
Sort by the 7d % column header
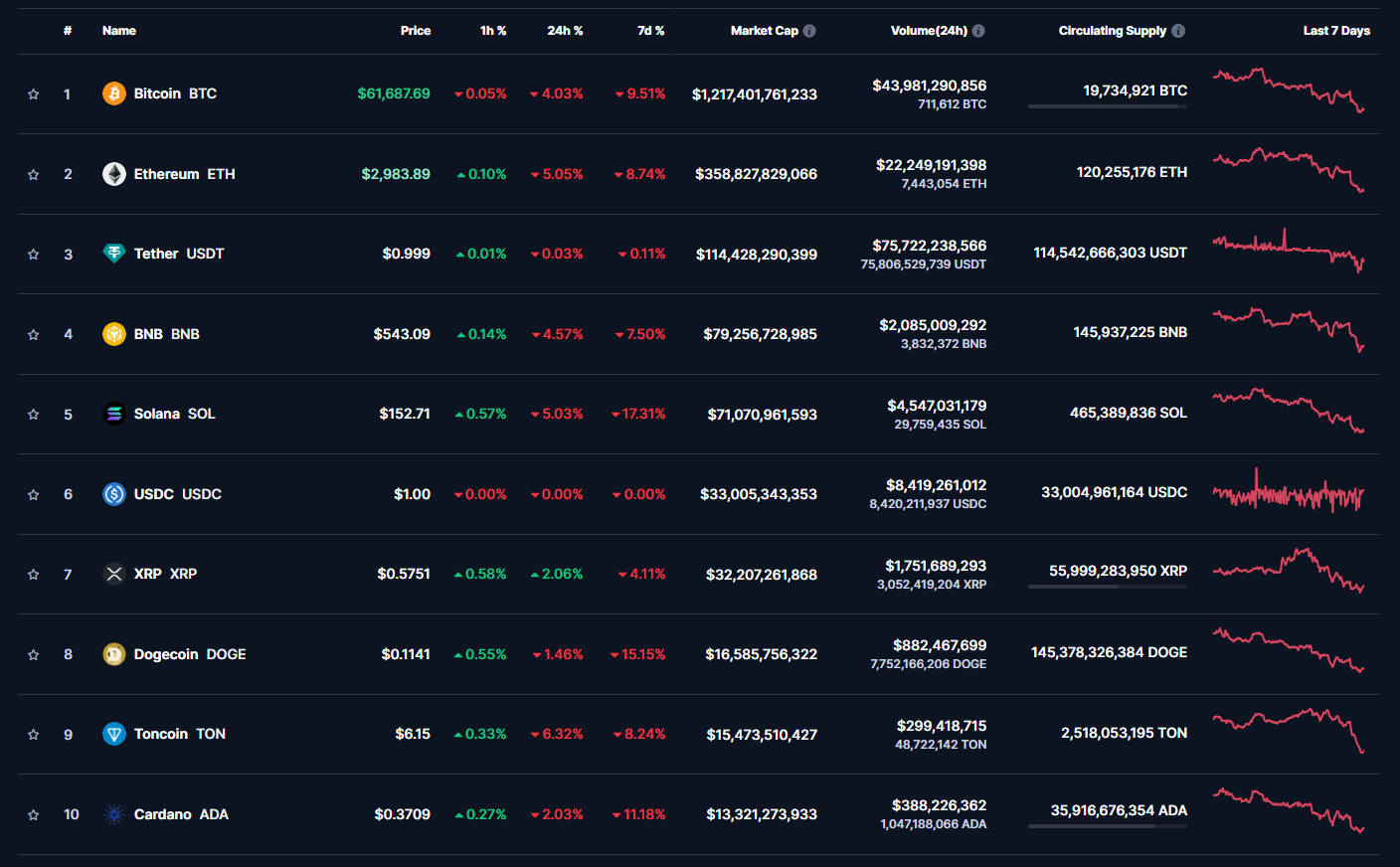point(650,31)
